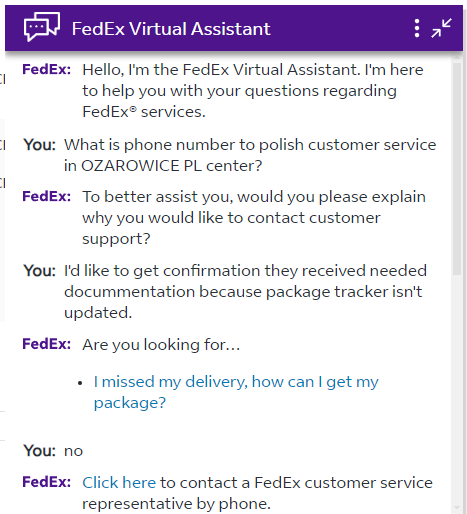Click the first 'FedEx:' sender label
This screenshot has width=467, height=514.
47,70
